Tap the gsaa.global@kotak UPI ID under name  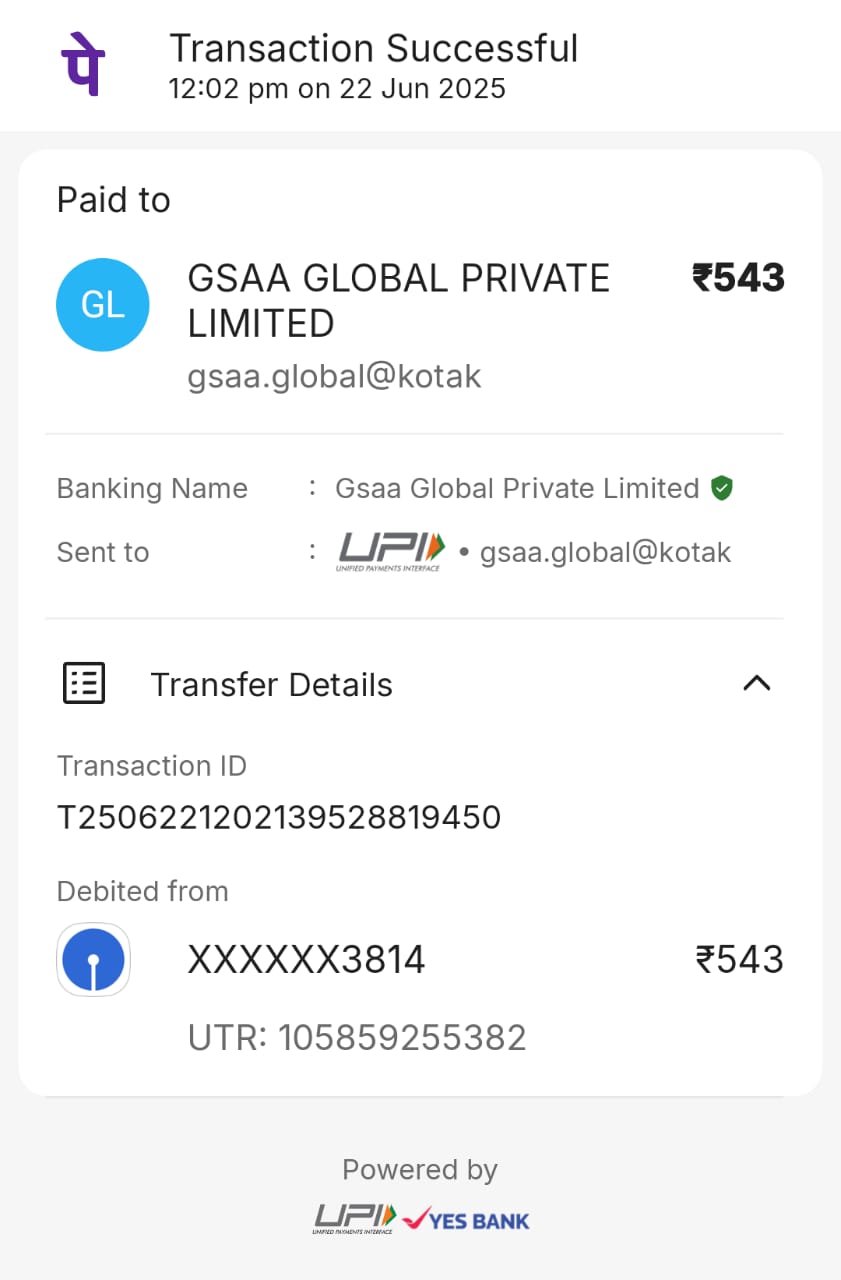tap(334, 376)
